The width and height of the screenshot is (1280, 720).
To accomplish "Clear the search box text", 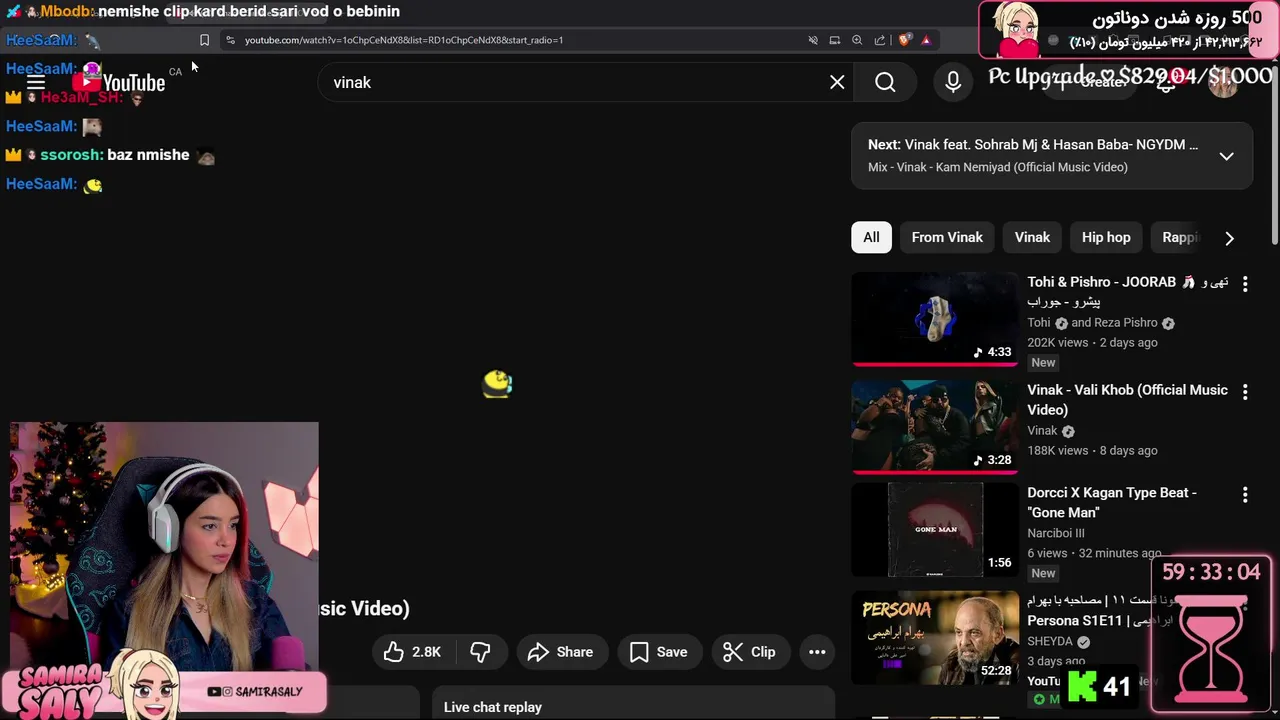I will point(837,82).
